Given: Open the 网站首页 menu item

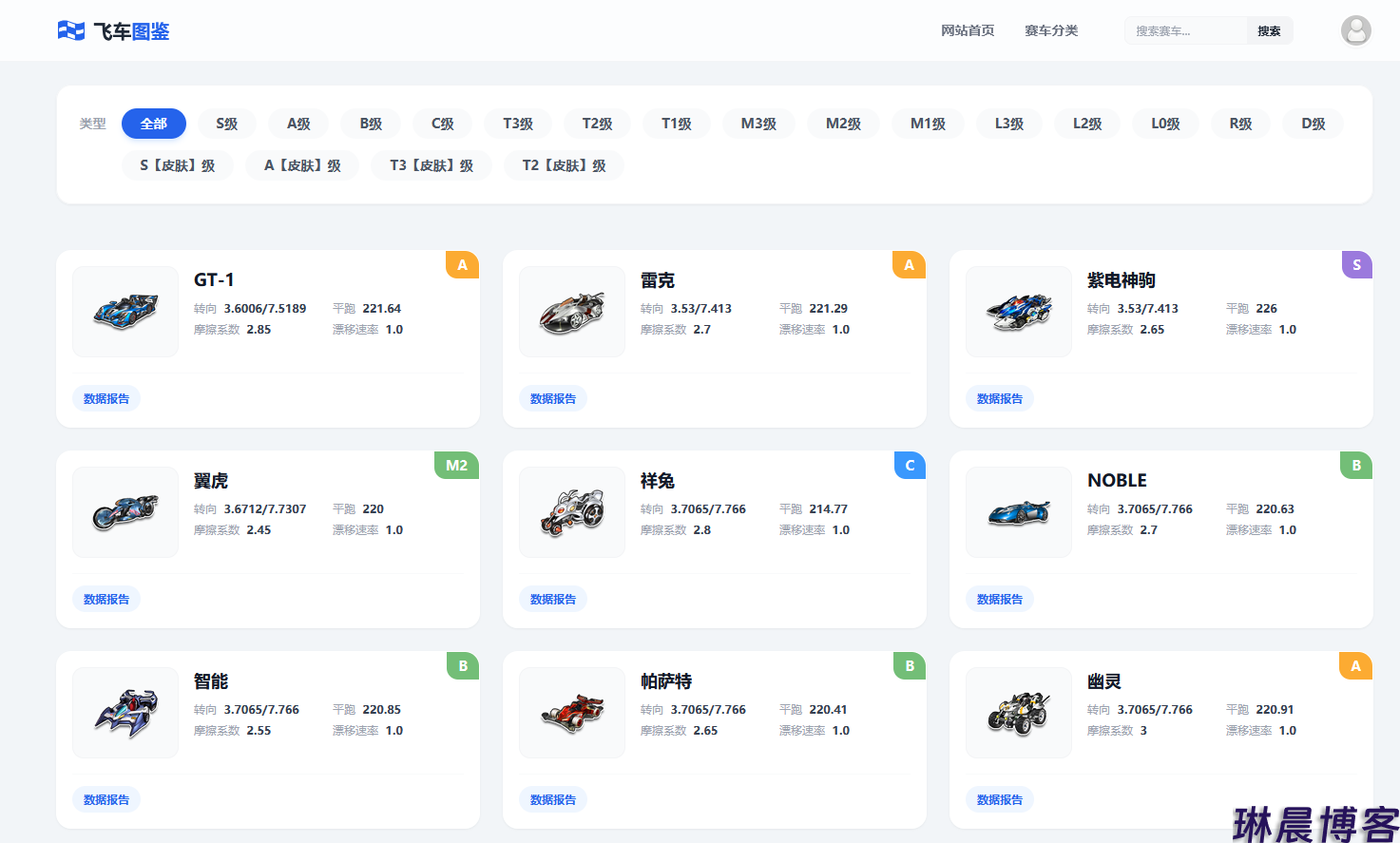Looking at the screenshot, I should click(967, 30).
